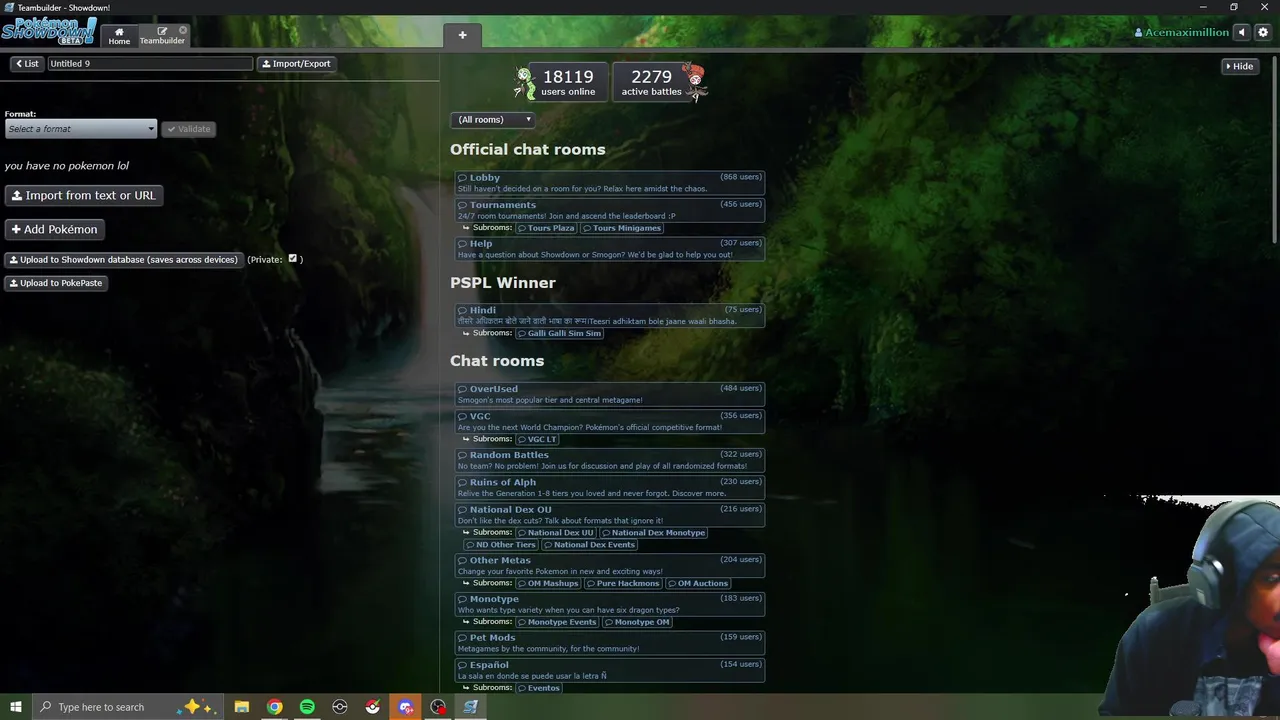
Task: Join the Hindi room
Action: tap(610, 315)
